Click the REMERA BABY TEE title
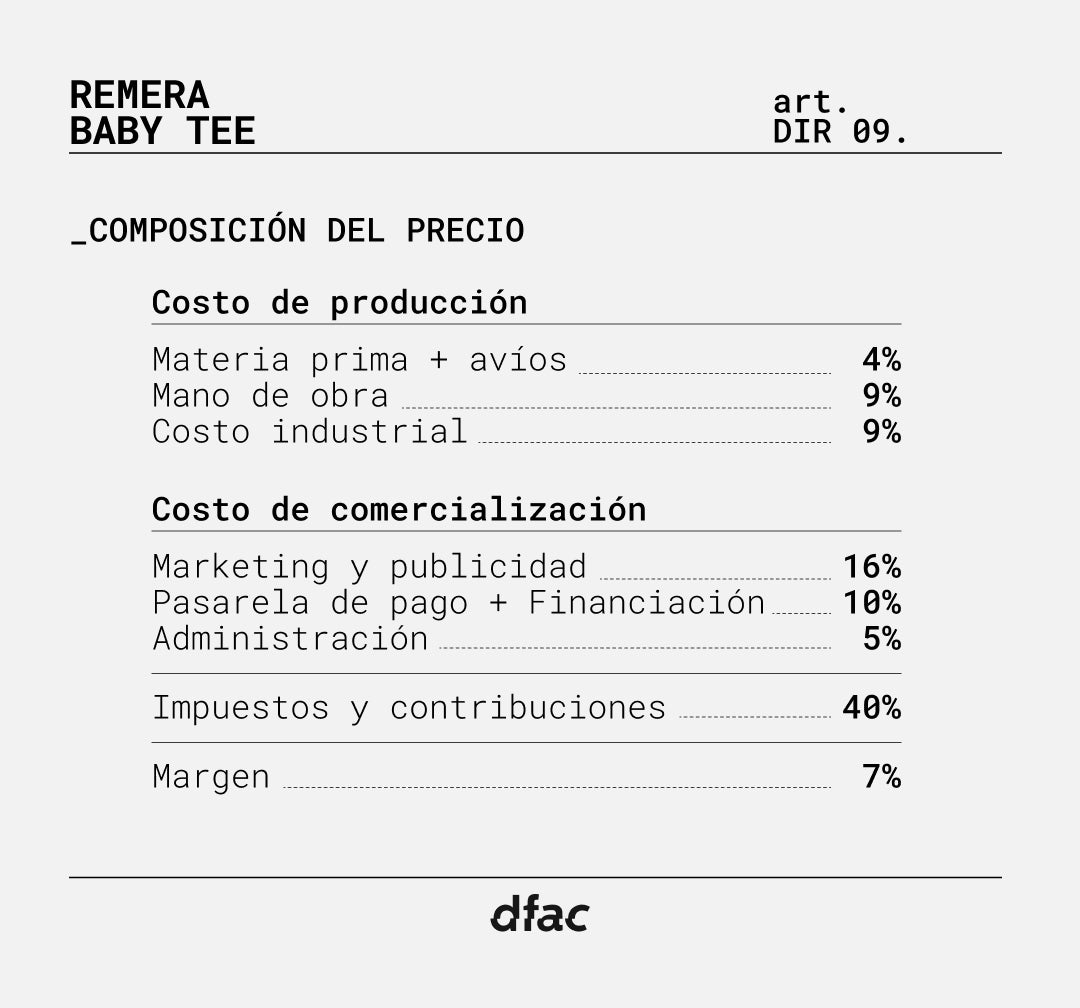1080x1008 pixels. click(162, 113)
